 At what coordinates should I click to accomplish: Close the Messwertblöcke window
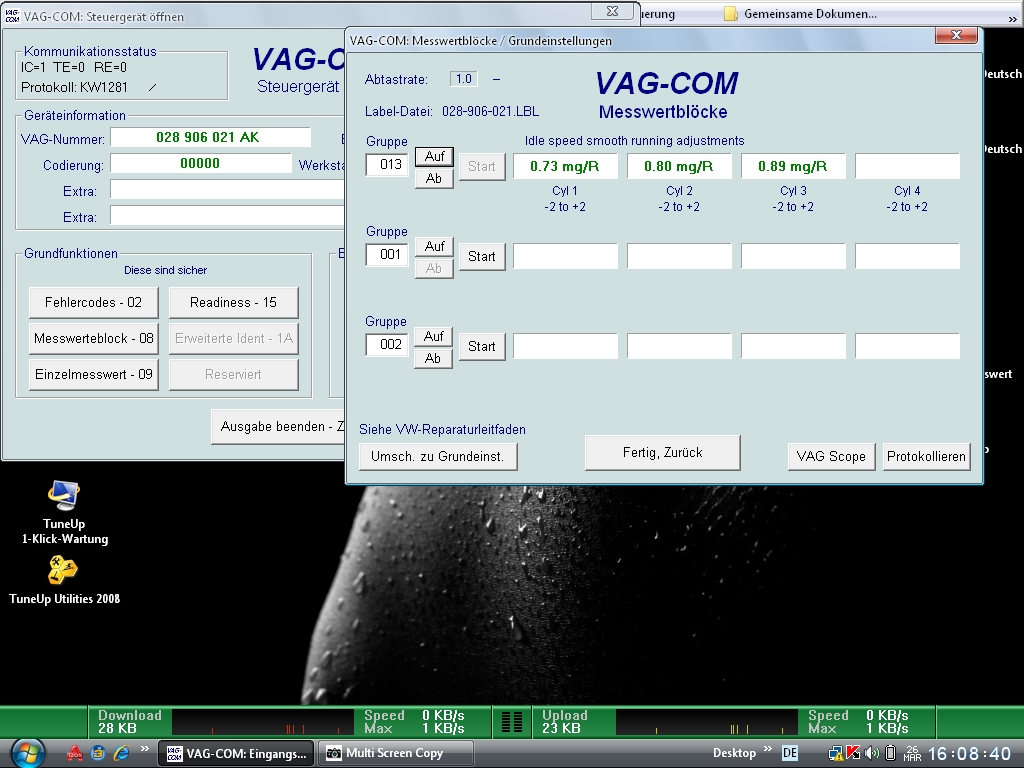956,35
